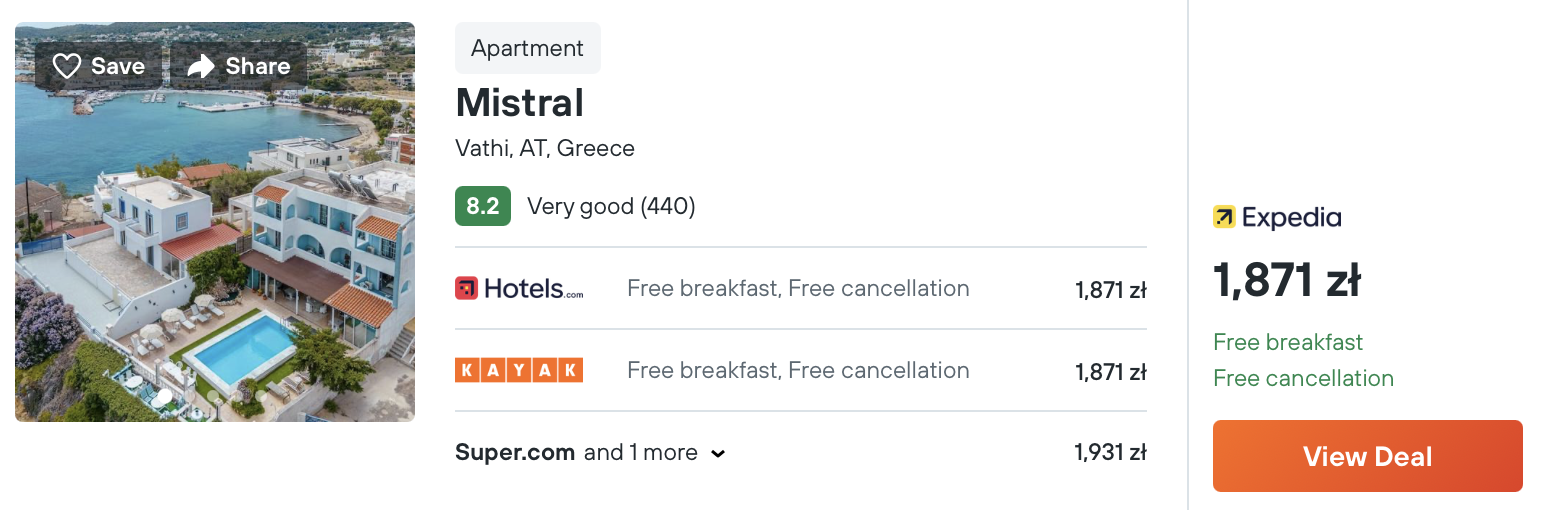Click the Very good (440) reviews text
1542x510 pixels.
611,206
